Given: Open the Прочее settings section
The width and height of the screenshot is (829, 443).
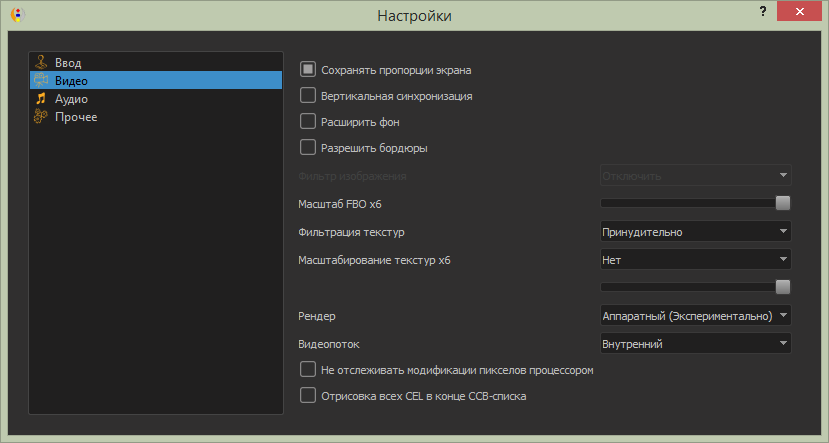Looking at the screenshot, I should pyautogui.click(x=75, y=117).
